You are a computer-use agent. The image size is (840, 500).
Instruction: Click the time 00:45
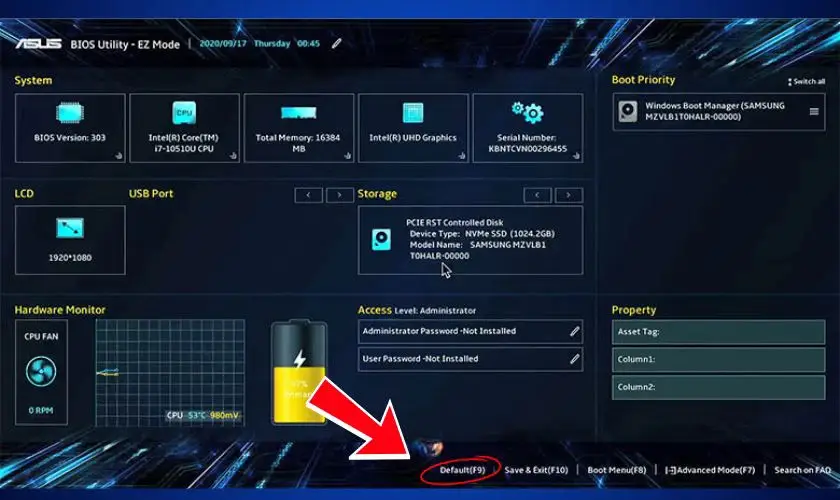click(x=308, y=43)
